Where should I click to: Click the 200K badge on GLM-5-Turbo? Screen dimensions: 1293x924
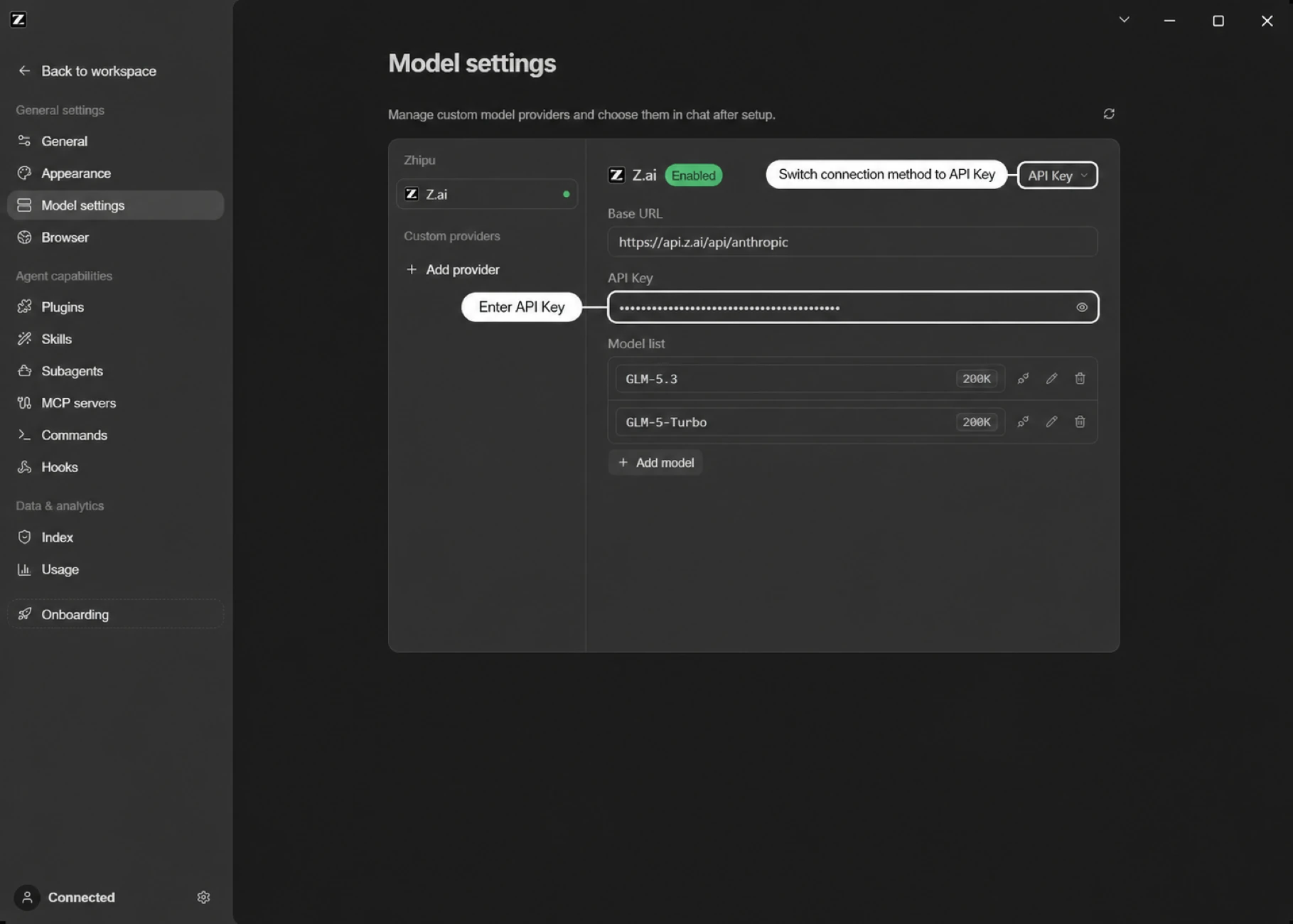click(x=976, y=421)
